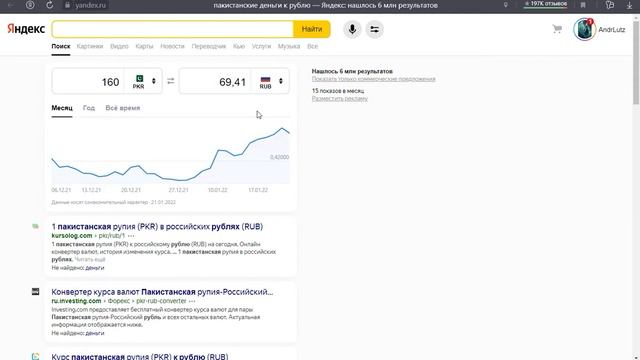The height and width of the screenshot is (360, 640).
Task: Click the site lock icon
Action: pyautogui.click(x=68, y=5)
